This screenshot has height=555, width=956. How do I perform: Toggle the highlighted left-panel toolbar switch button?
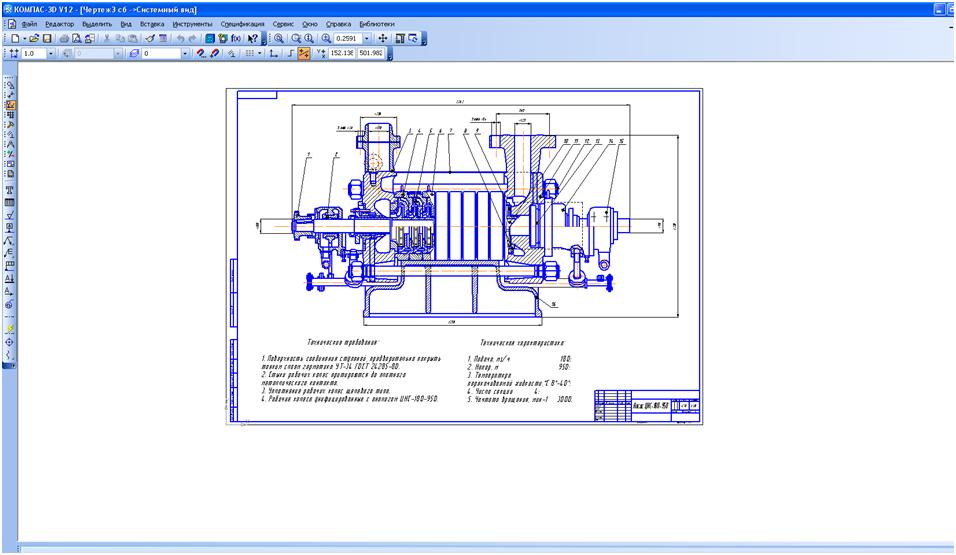10,105
